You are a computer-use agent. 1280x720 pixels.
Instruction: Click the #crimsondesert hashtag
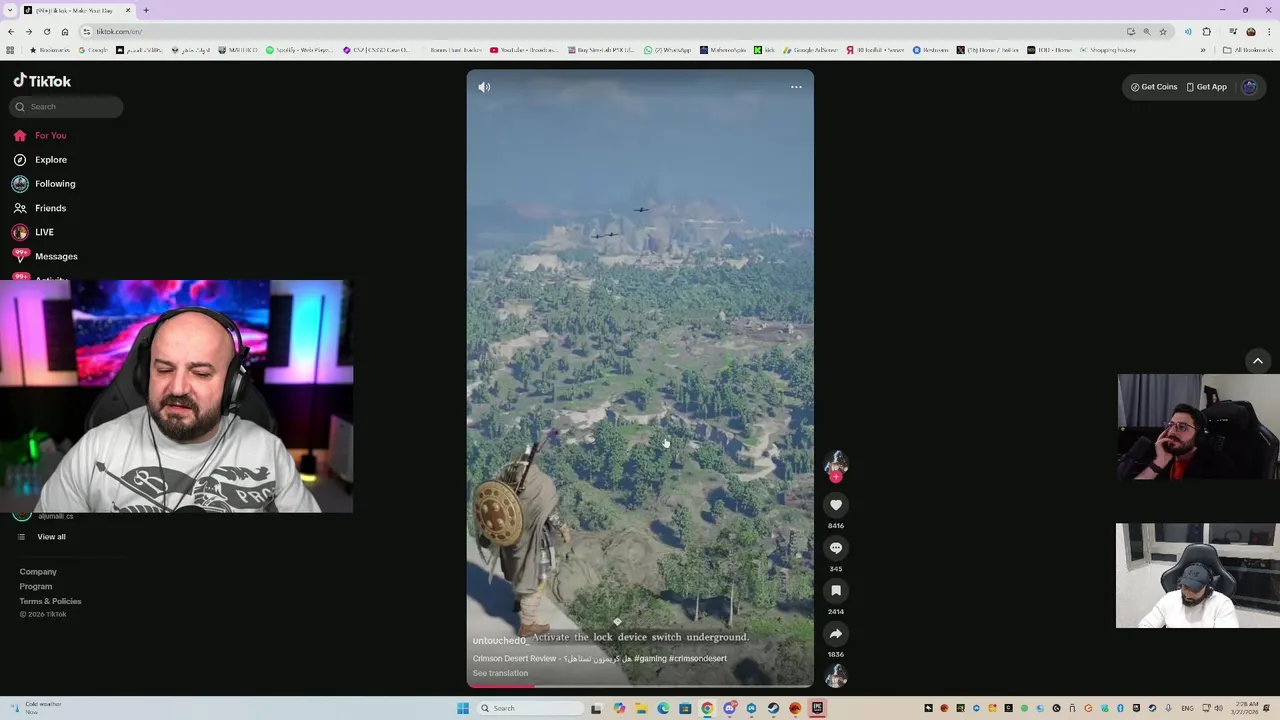click(698, 659)
